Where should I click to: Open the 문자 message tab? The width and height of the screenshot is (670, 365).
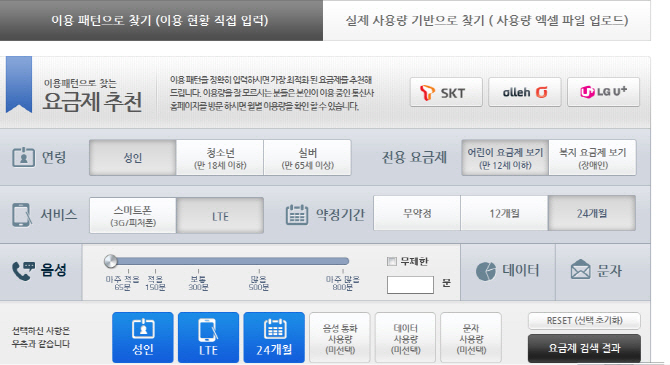tap(603, 272)
